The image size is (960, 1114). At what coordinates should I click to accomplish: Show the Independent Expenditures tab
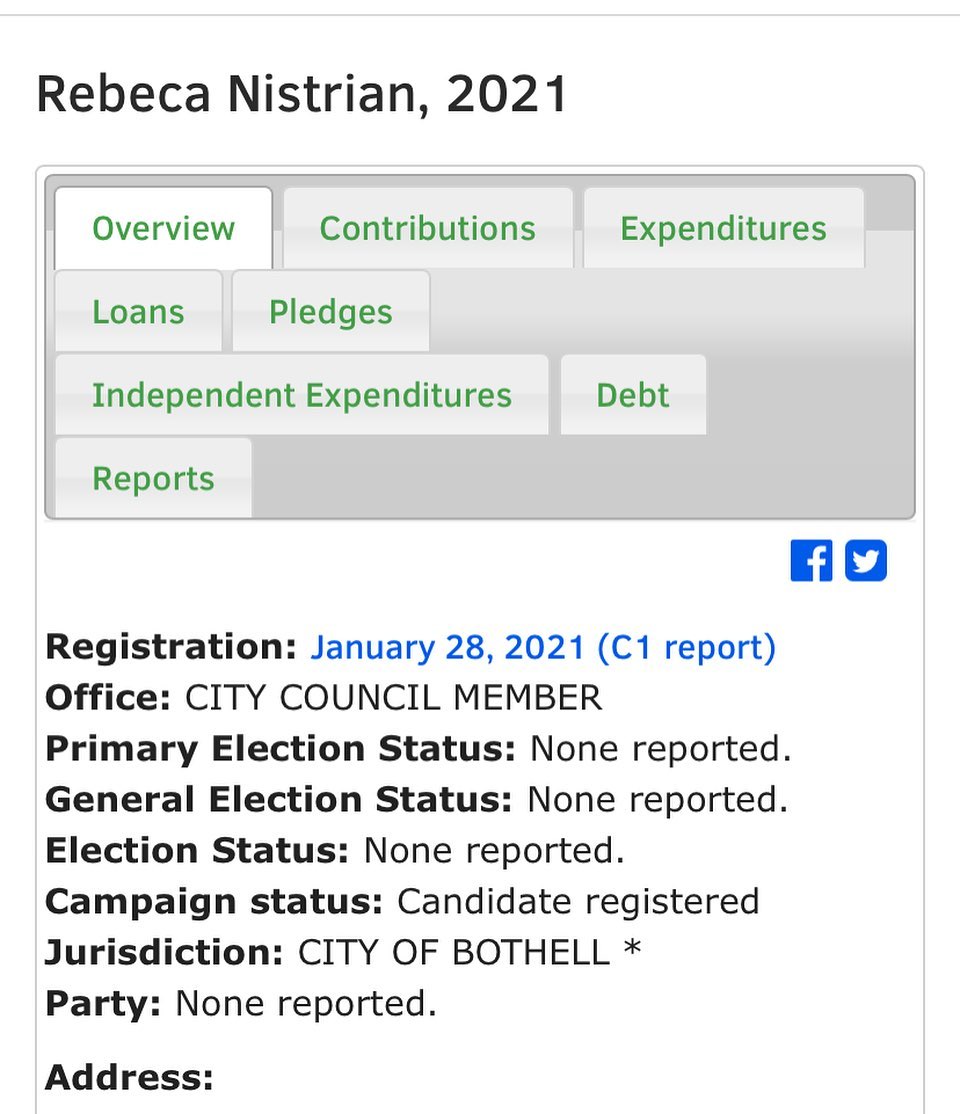point(301,395)
